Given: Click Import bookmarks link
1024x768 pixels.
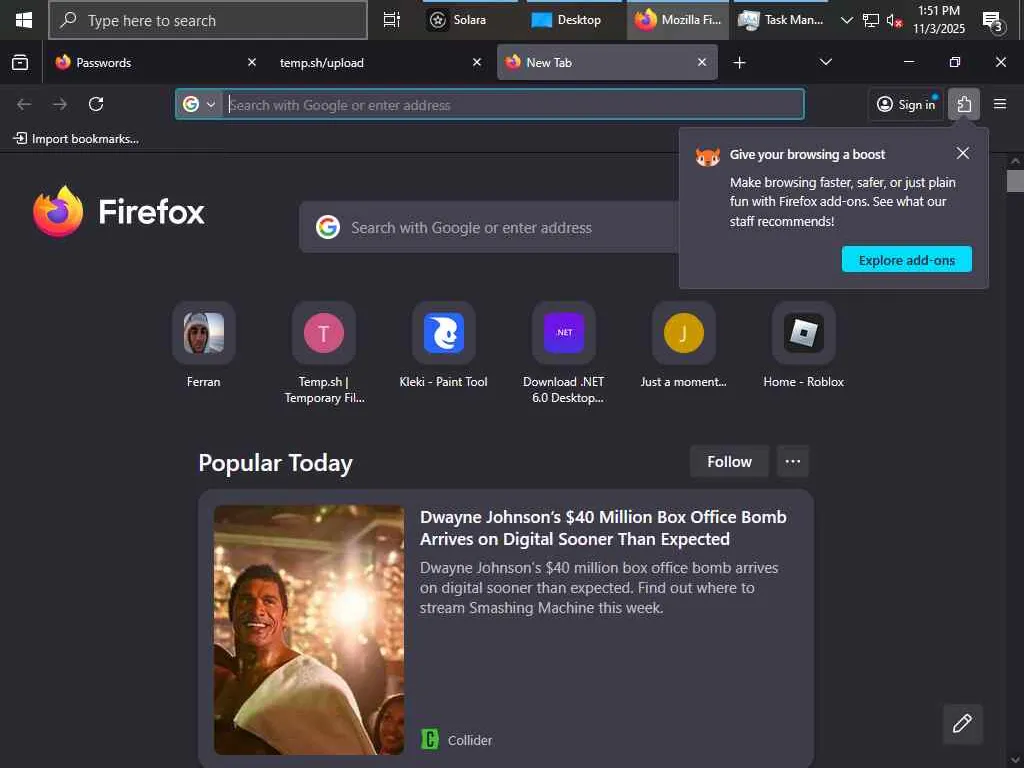Looking at the screenshot, I should pos(76,138).
